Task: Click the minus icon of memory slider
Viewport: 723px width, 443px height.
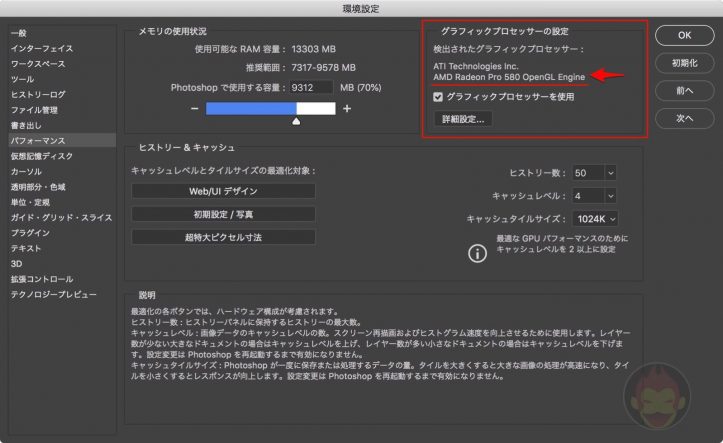Action: pyautogui.click(x=195, y=109)
